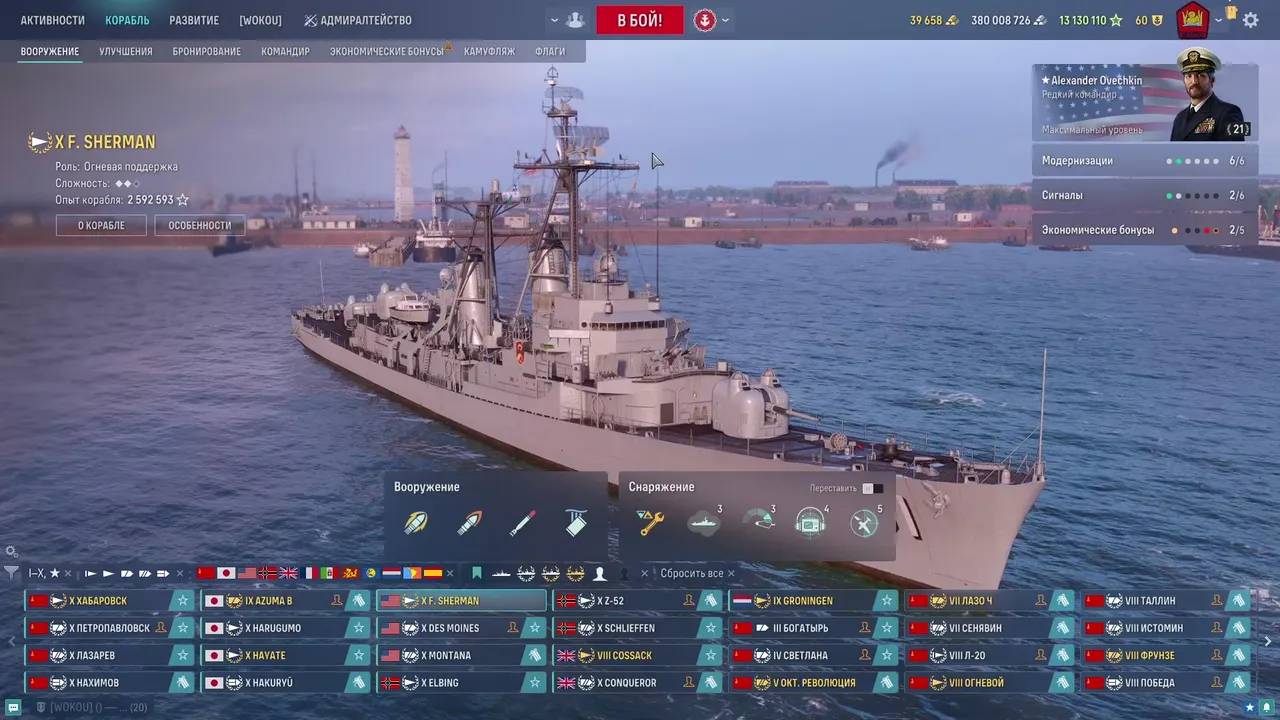Image resolution: width=1280 pixels, height=720 pixels.
Task: Click the ship experience star icon
Action: click(182, 200)
